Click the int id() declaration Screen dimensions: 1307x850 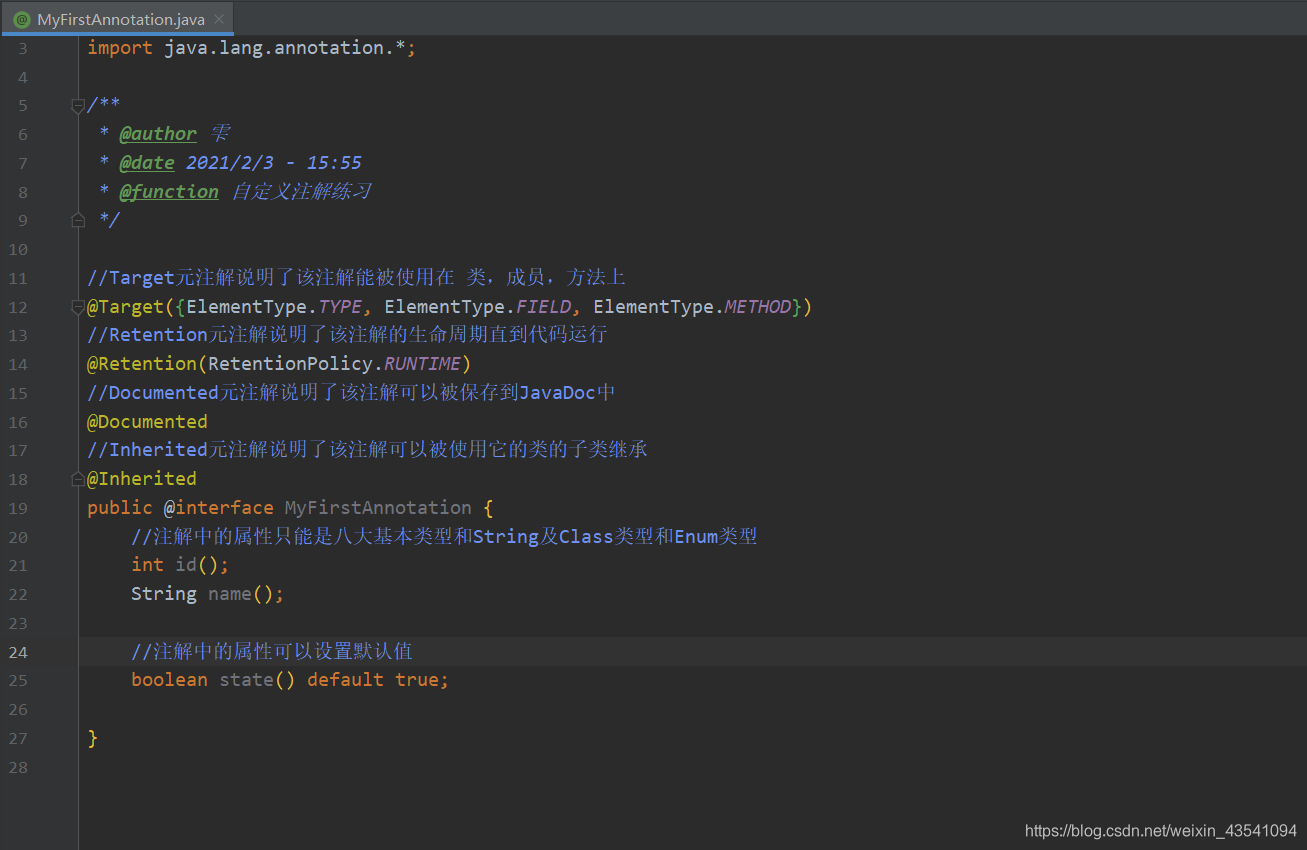tap(180, 565)
